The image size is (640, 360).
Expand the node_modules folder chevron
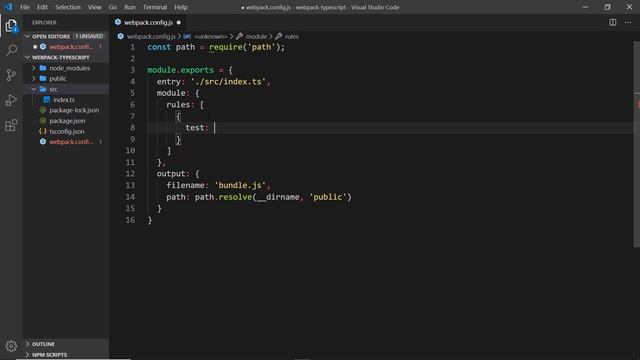point(34,68)
